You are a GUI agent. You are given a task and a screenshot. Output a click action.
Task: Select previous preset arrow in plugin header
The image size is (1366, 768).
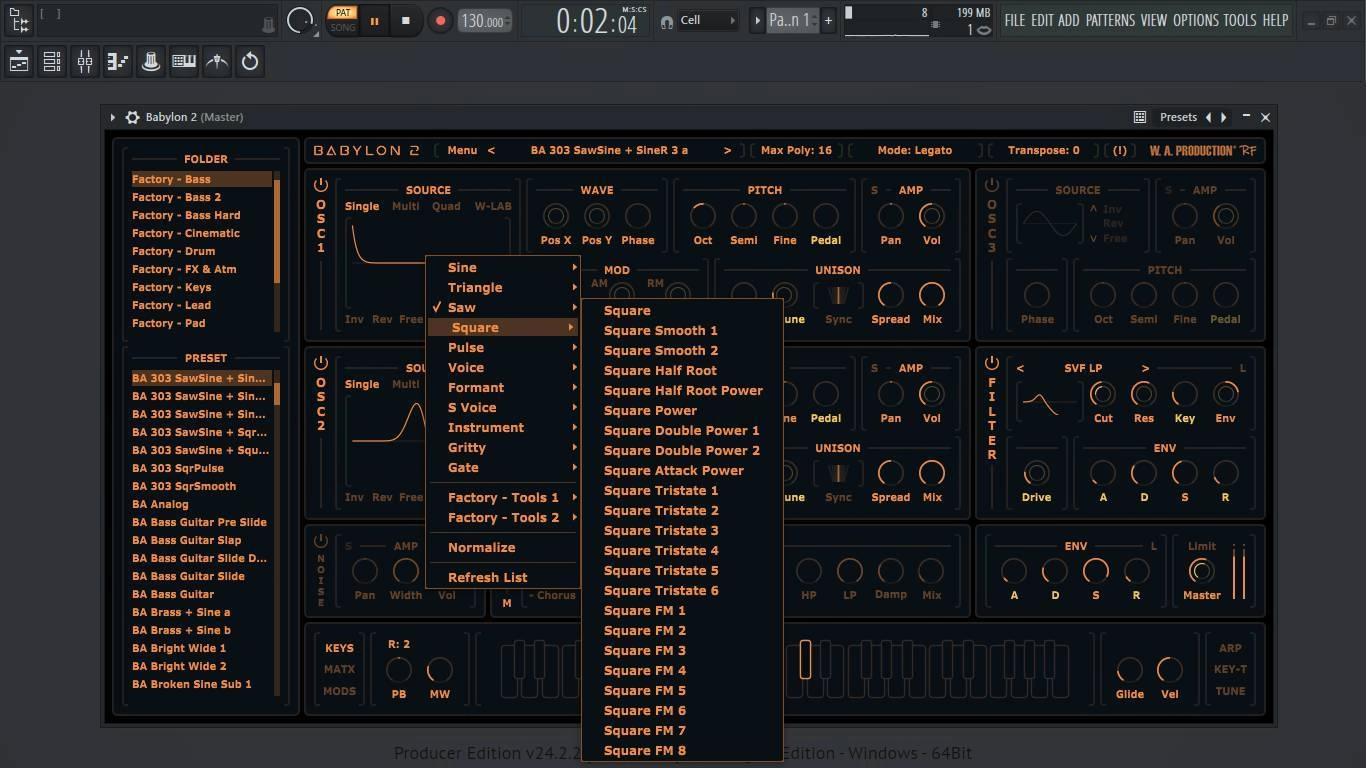[x=1208, y=117]
